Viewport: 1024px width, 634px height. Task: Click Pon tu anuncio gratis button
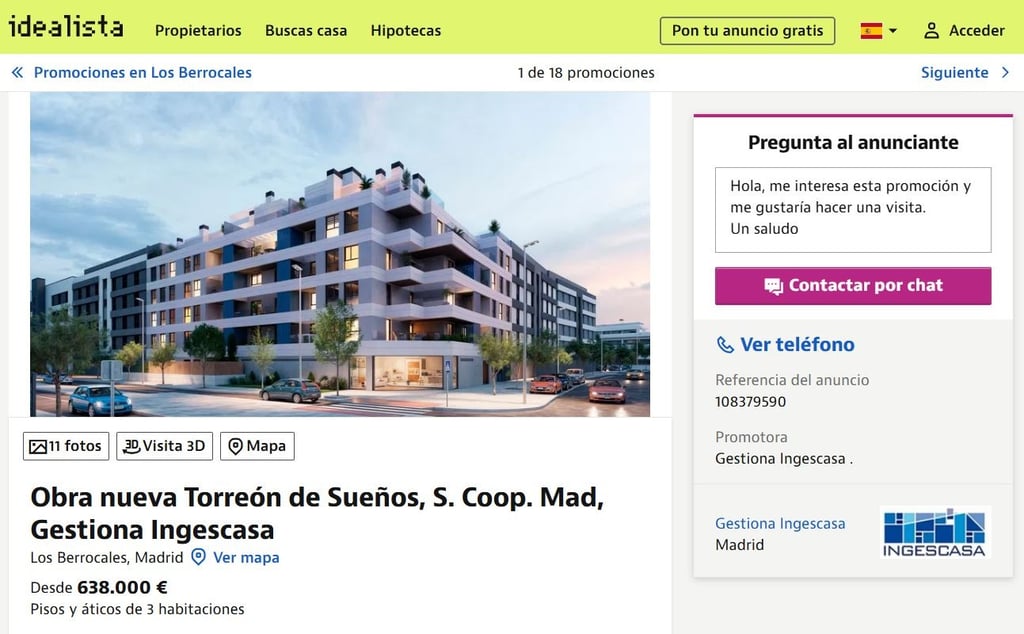(747, 31)
